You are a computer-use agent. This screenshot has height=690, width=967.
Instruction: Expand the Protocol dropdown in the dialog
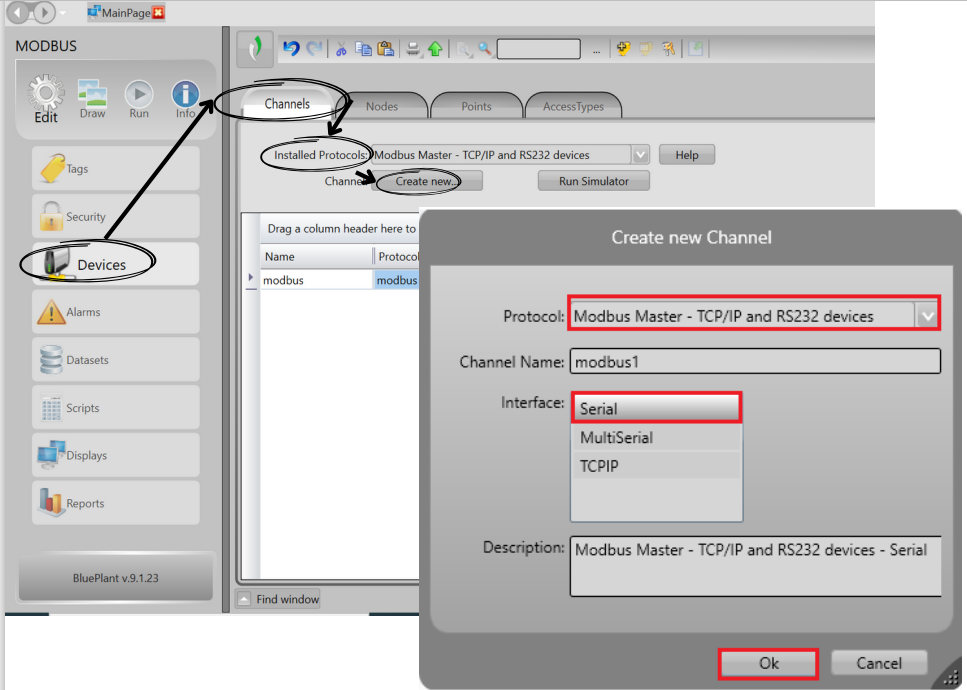(x=928, y=316)
